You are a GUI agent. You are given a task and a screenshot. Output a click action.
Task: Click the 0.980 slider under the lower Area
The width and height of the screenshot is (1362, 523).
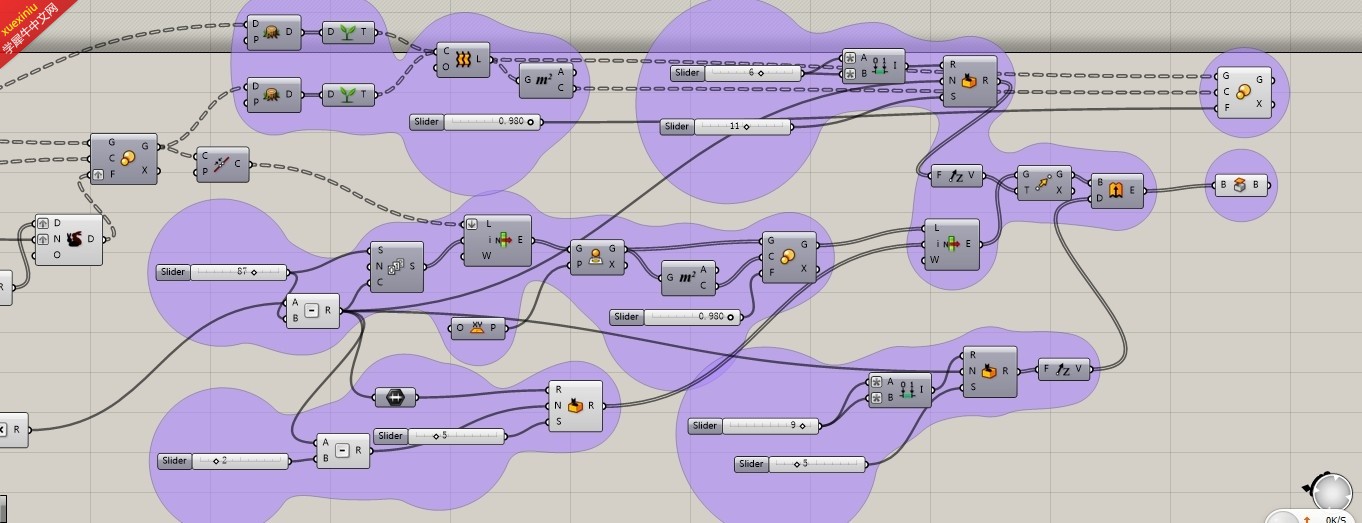tap(676, 317)
